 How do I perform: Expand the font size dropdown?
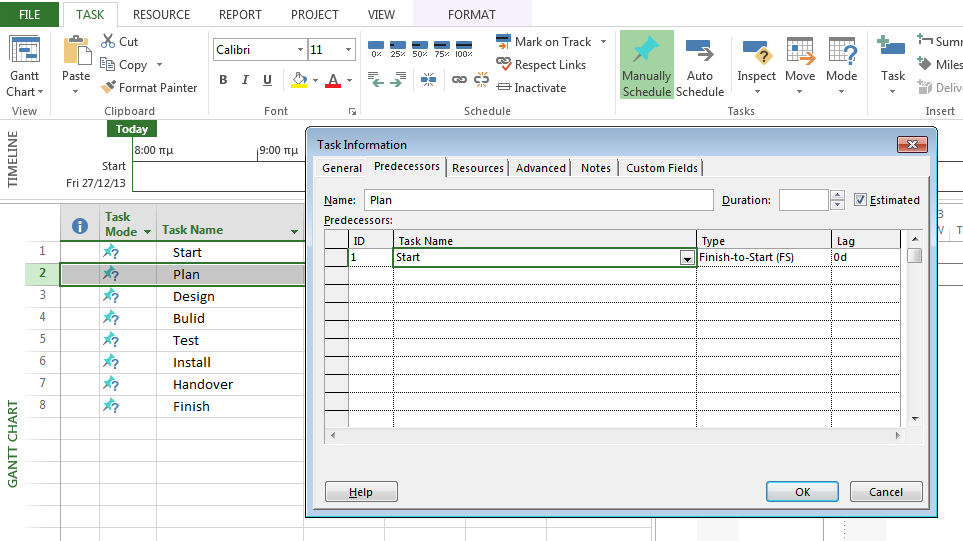tap(348, 49)
